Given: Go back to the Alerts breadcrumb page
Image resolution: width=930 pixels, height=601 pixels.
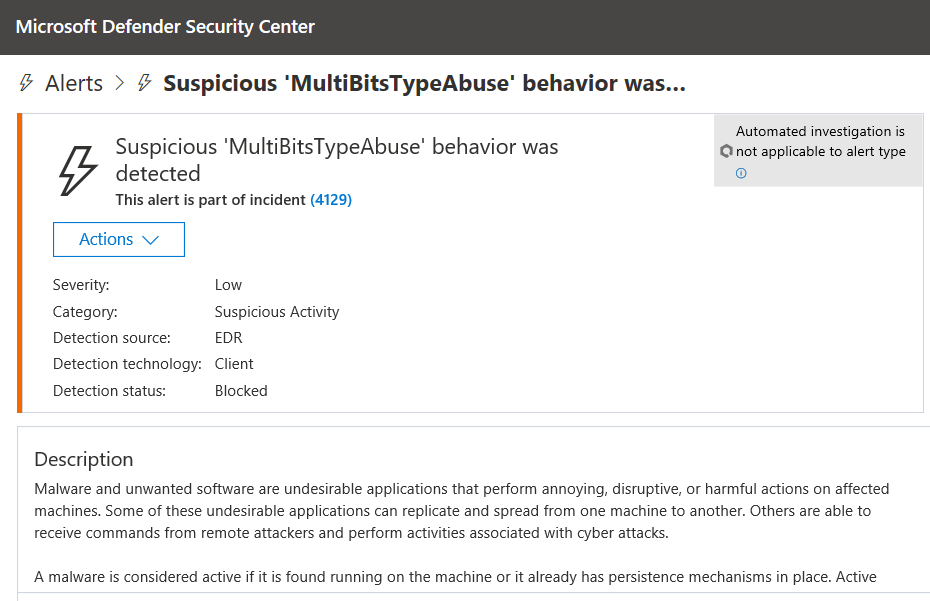Looking at the screenshot, I should coord(74,83).
